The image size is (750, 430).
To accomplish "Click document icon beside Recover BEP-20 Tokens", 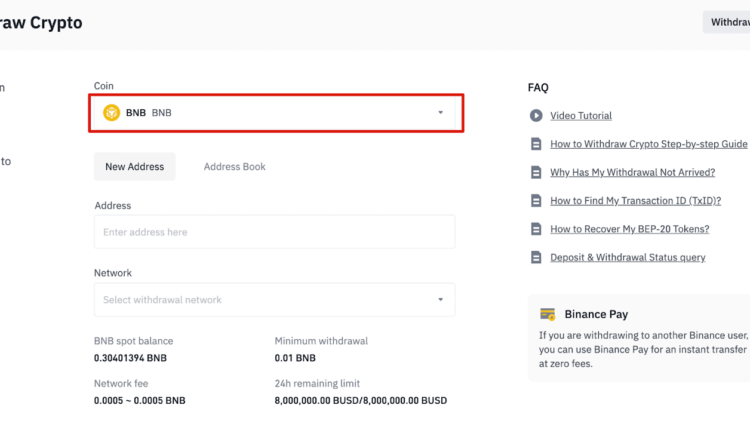I will tap(536, 229).
